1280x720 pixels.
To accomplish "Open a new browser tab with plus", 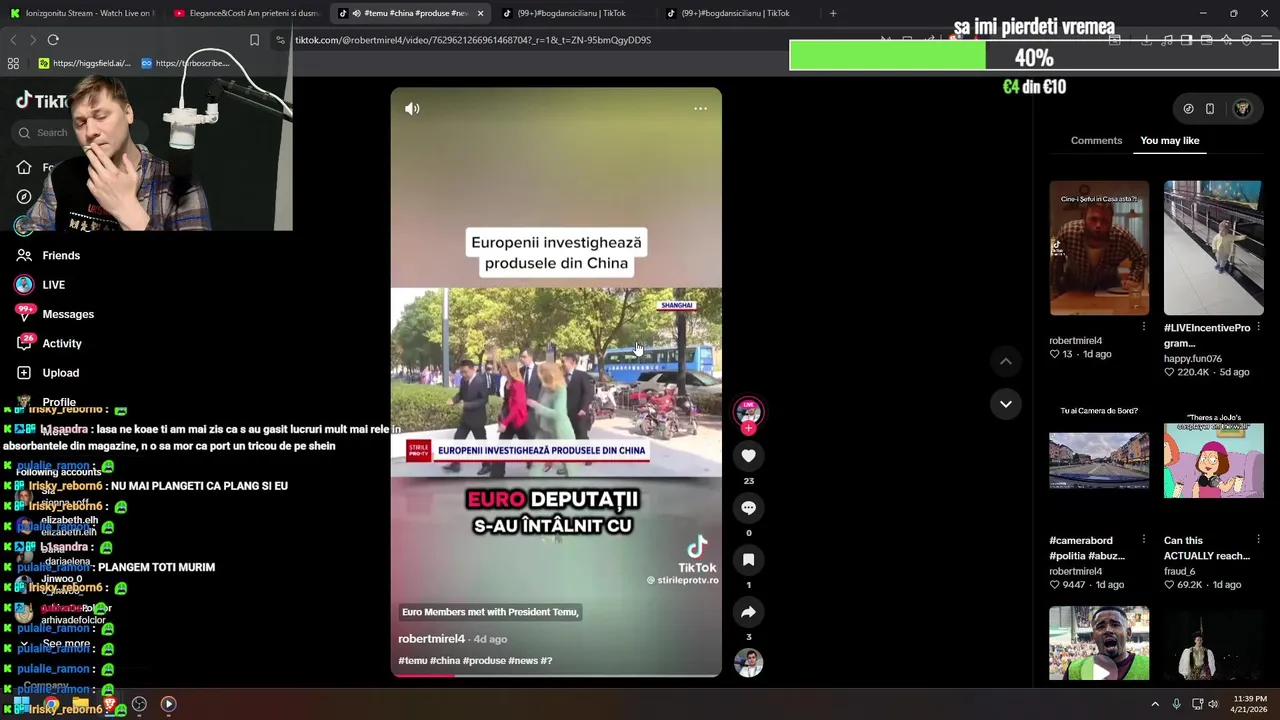I will point(833,13).
